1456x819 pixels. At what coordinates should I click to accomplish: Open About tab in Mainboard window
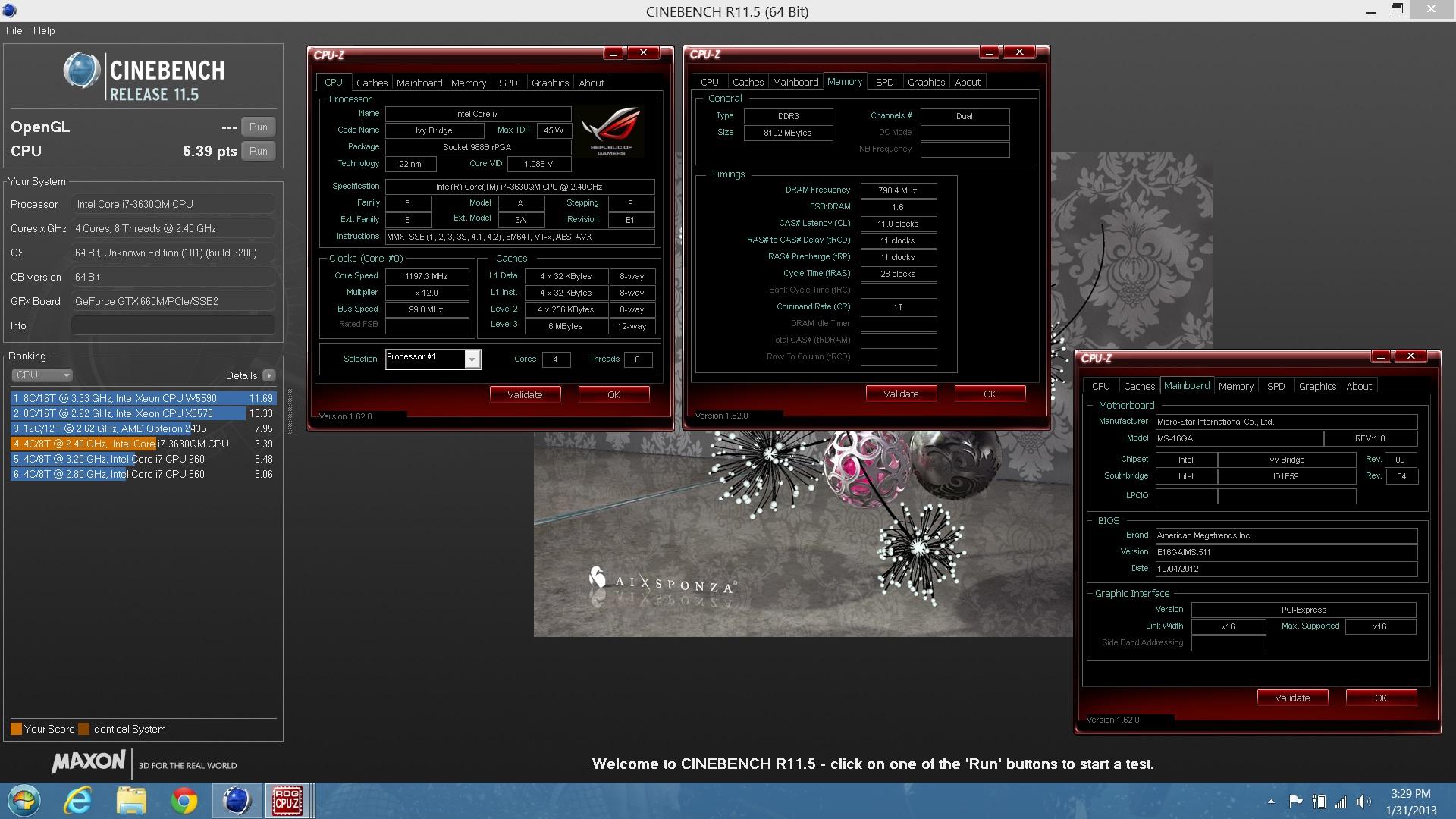pos(1359,386)
